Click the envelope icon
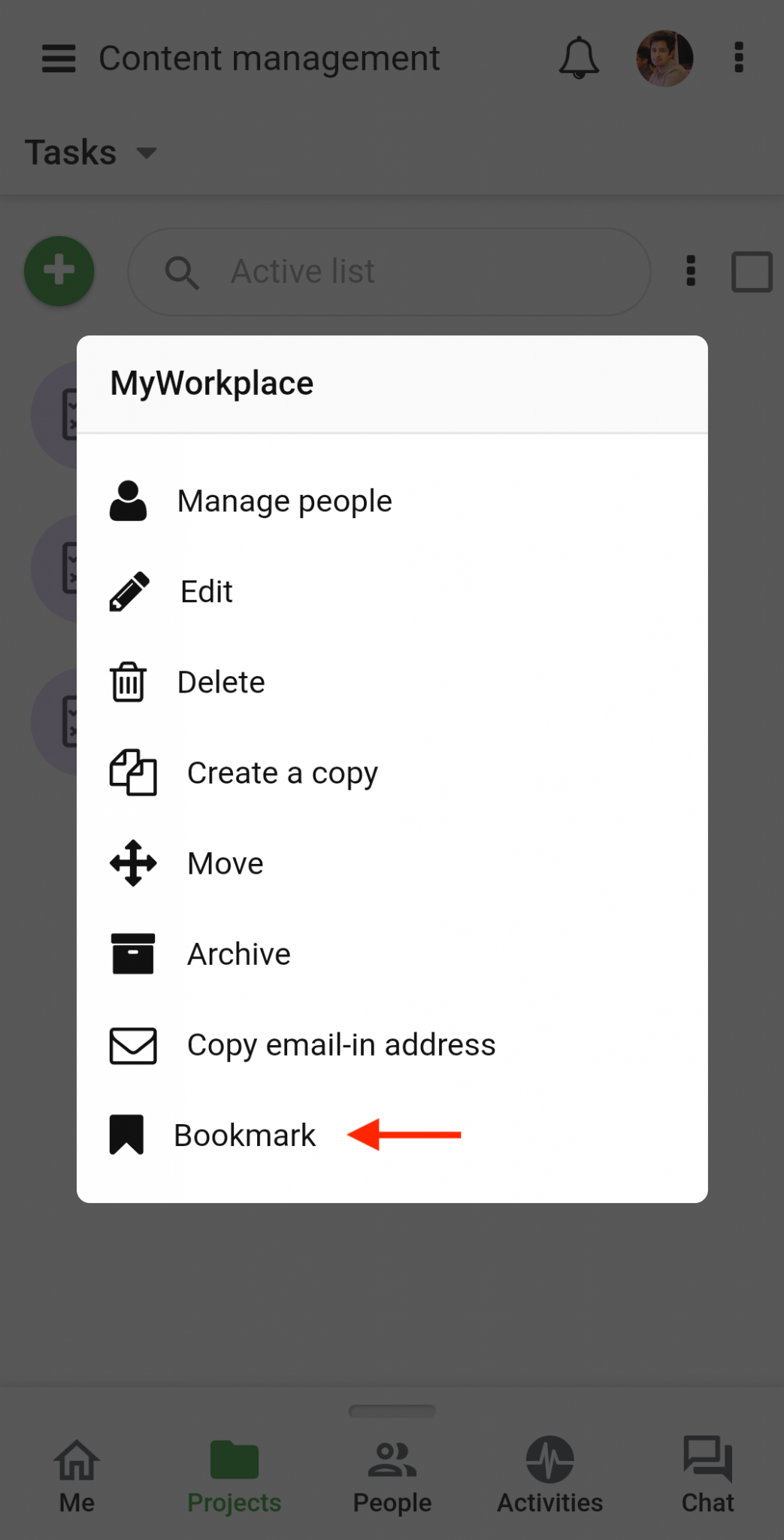 133,1045
